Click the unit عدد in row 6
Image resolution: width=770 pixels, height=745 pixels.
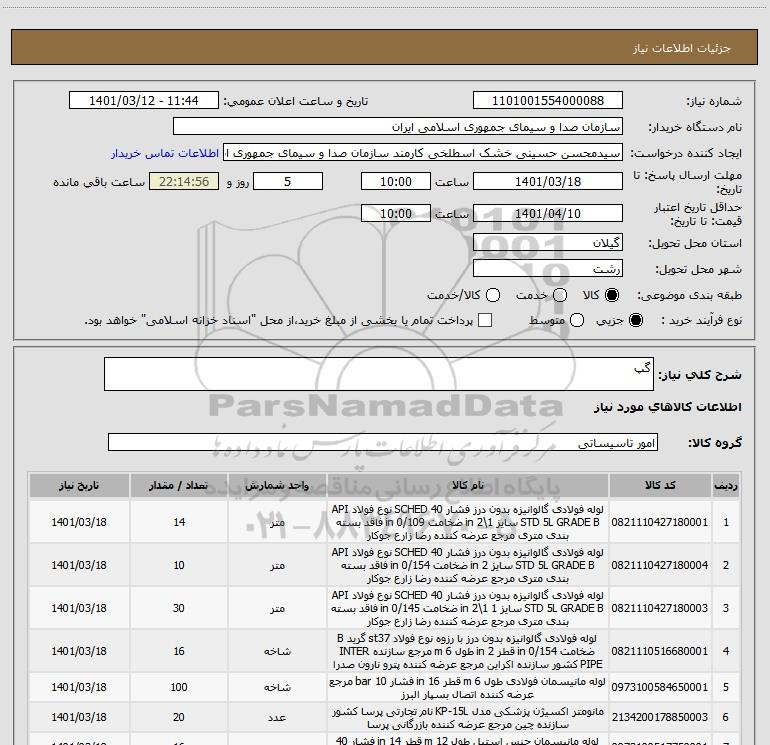[x=277, y=717]
